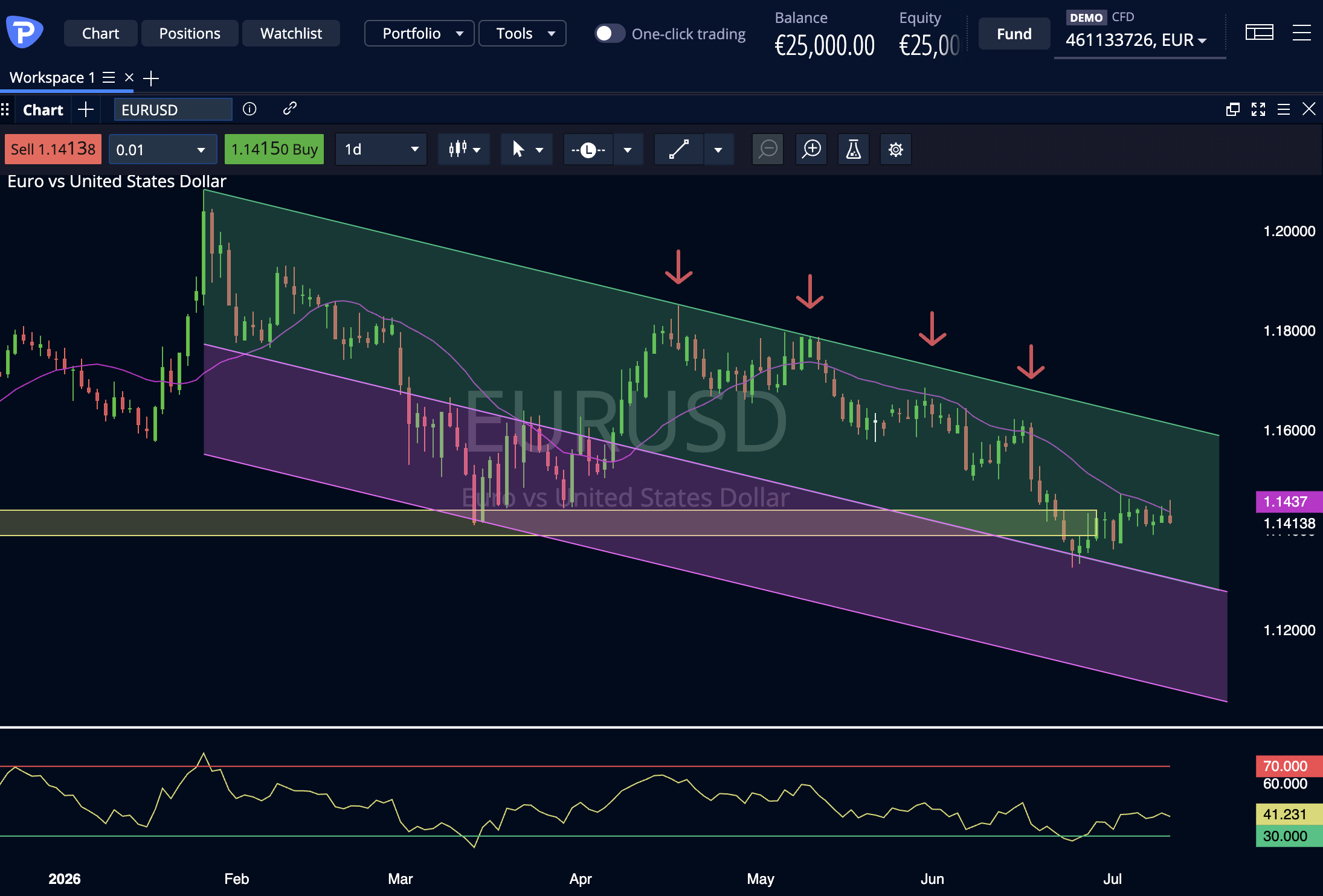The image size is (1323, 896).
Task: Click the Jul label on time axis
Action: click(x=1112, y=878)
